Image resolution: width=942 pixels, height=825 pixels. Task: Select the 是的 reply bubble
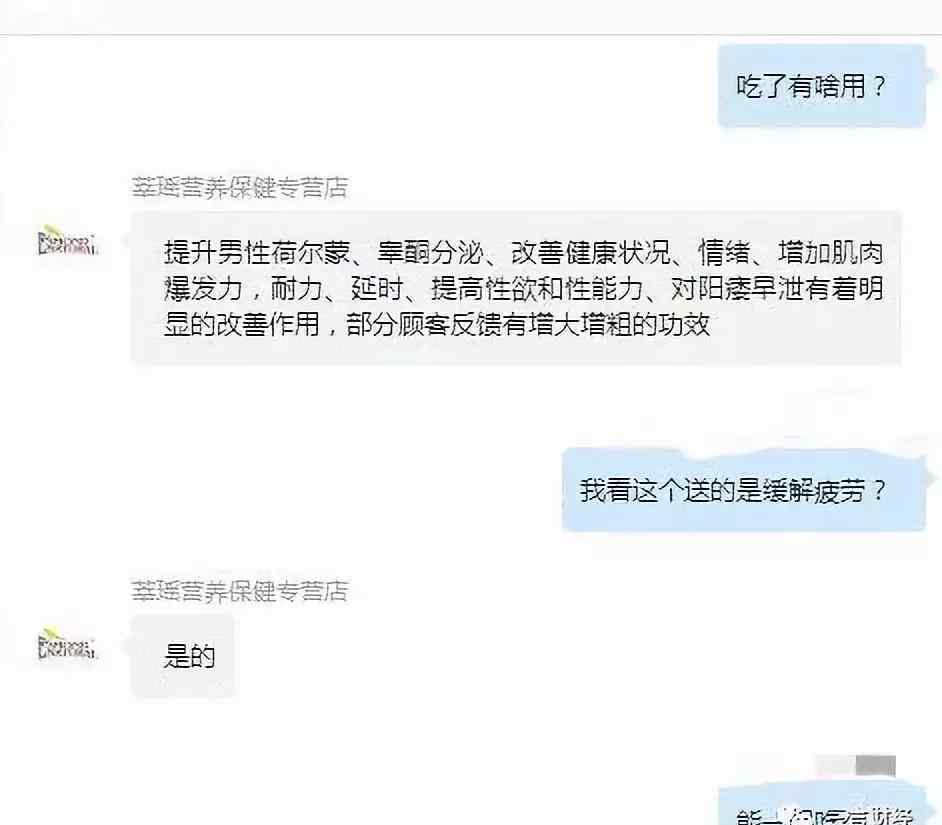pyautogui.click(x=182, y=656)
